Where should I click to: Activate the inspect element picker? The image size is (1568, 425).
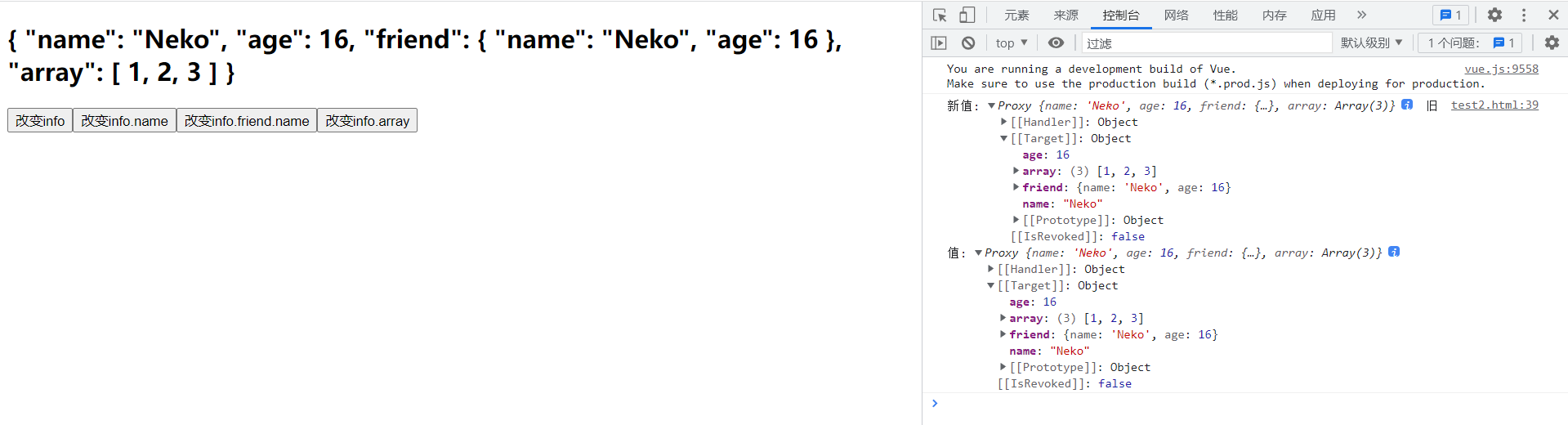(940, 15)
